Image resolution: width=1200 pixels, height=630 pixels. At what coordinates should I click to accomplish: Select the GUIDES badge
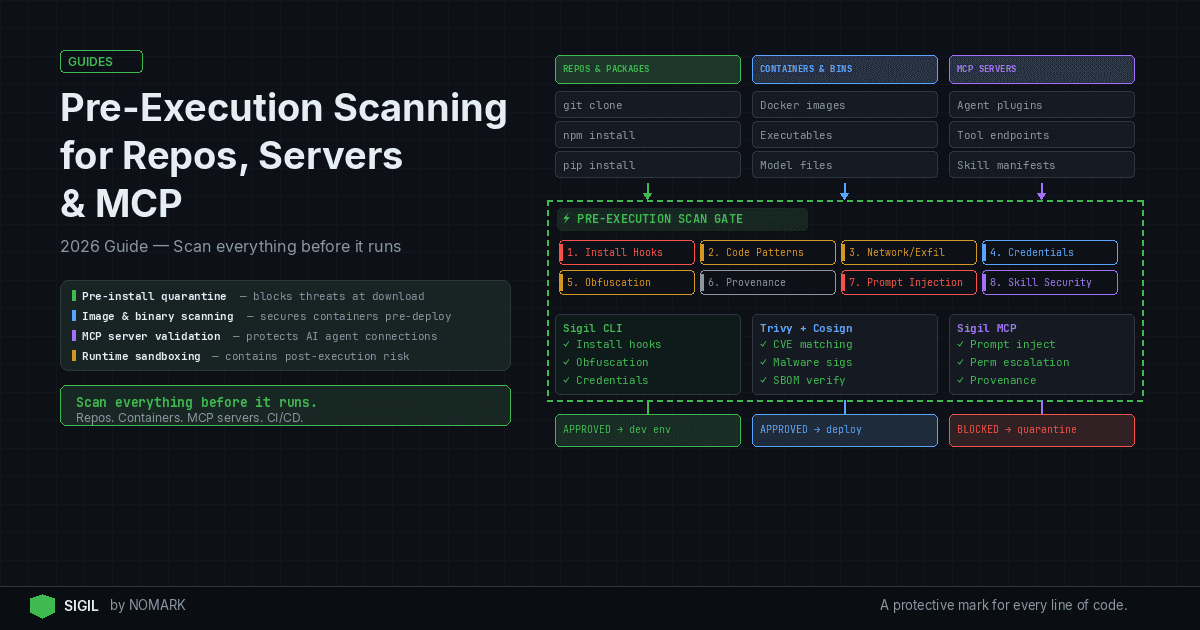[100, 61]
